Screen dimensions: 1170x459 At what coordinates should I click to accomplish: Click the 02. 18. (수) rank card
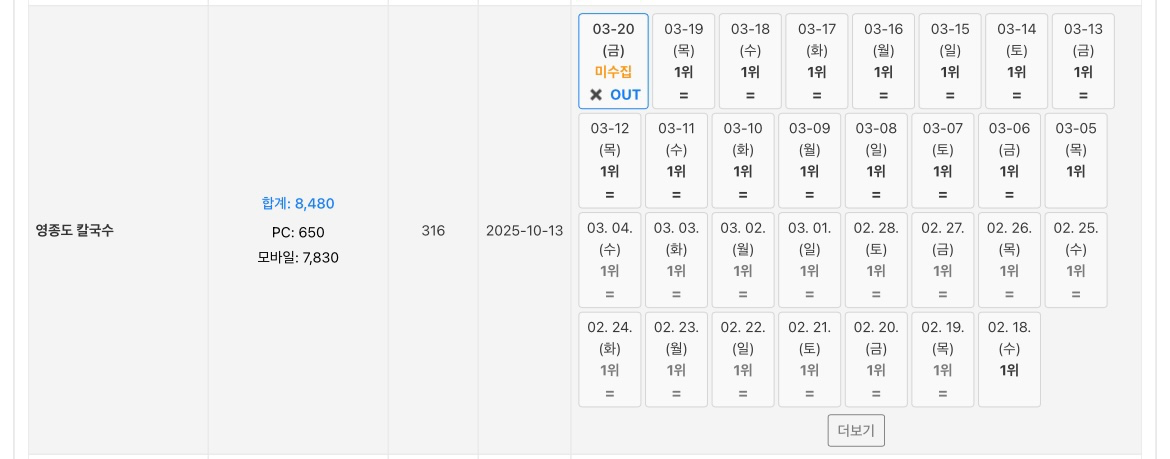point(1008,359)
